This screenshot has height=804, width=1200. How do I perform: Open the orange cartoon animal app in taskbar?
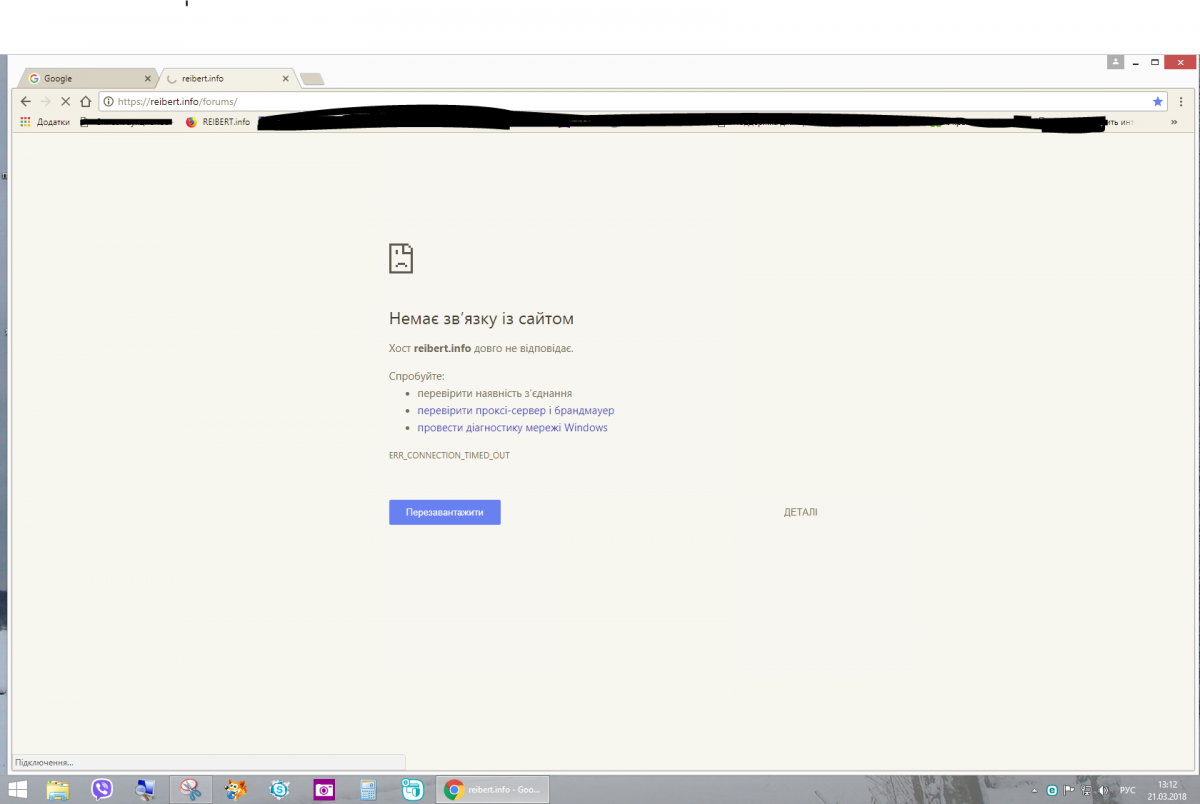236,790
